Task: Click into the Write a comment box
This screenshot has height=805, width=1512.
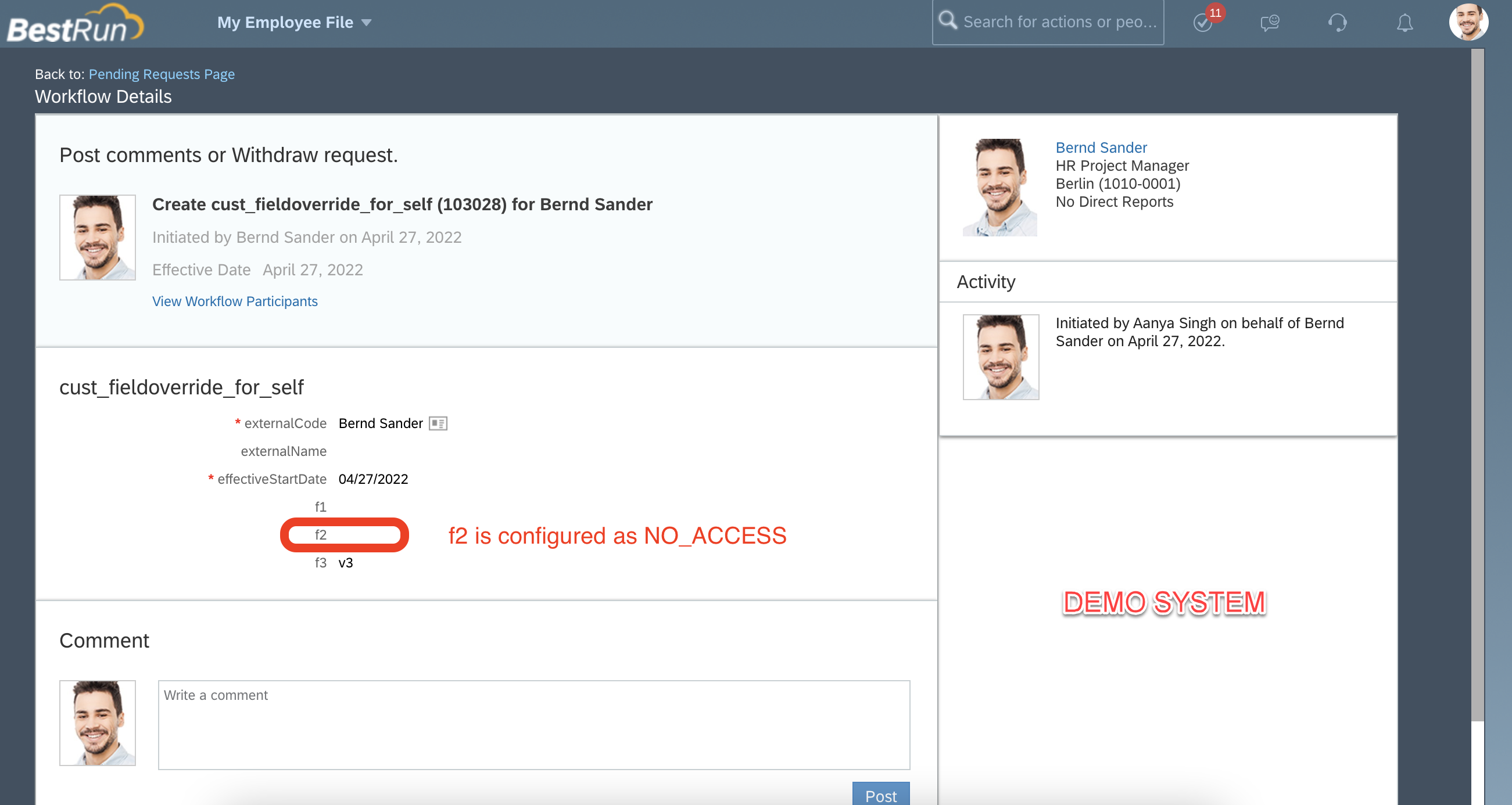Action: pos(533,725)
